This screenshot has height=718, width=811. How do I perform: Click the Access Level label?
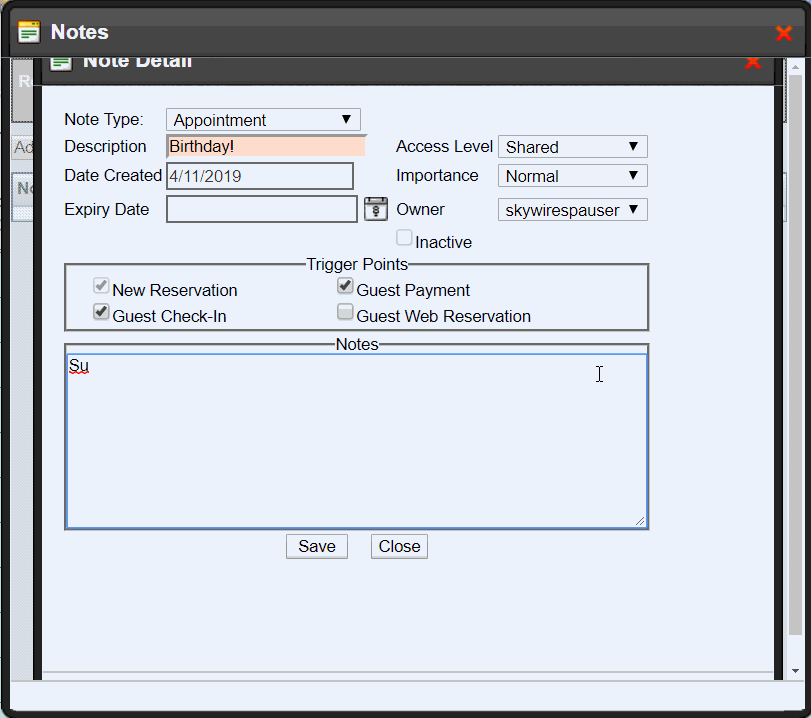pos(444,146)
